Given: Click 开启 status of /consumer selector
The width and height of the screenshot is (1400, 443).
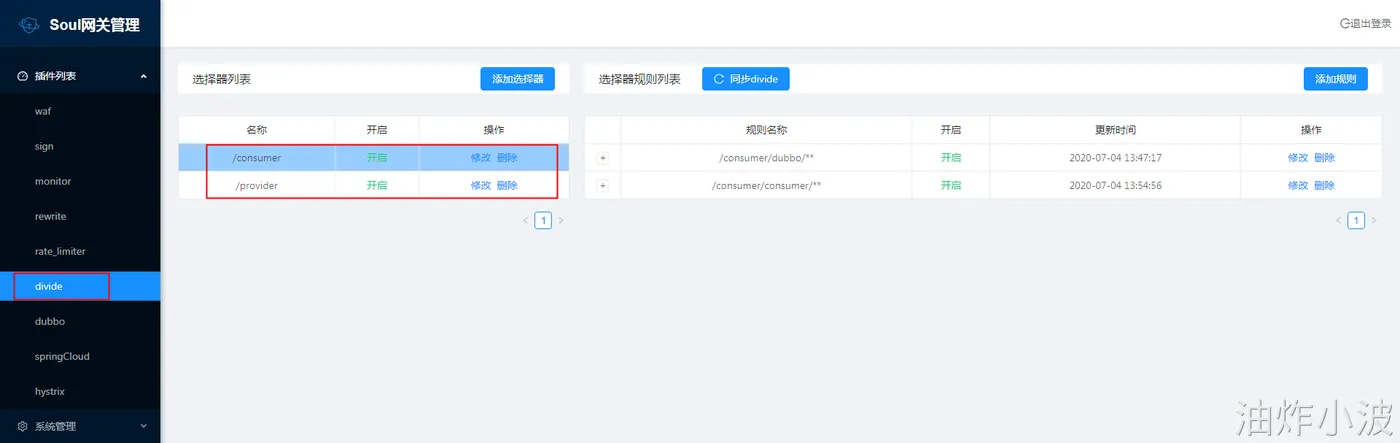Looking at the screenshot, I should tap(377, 158).
